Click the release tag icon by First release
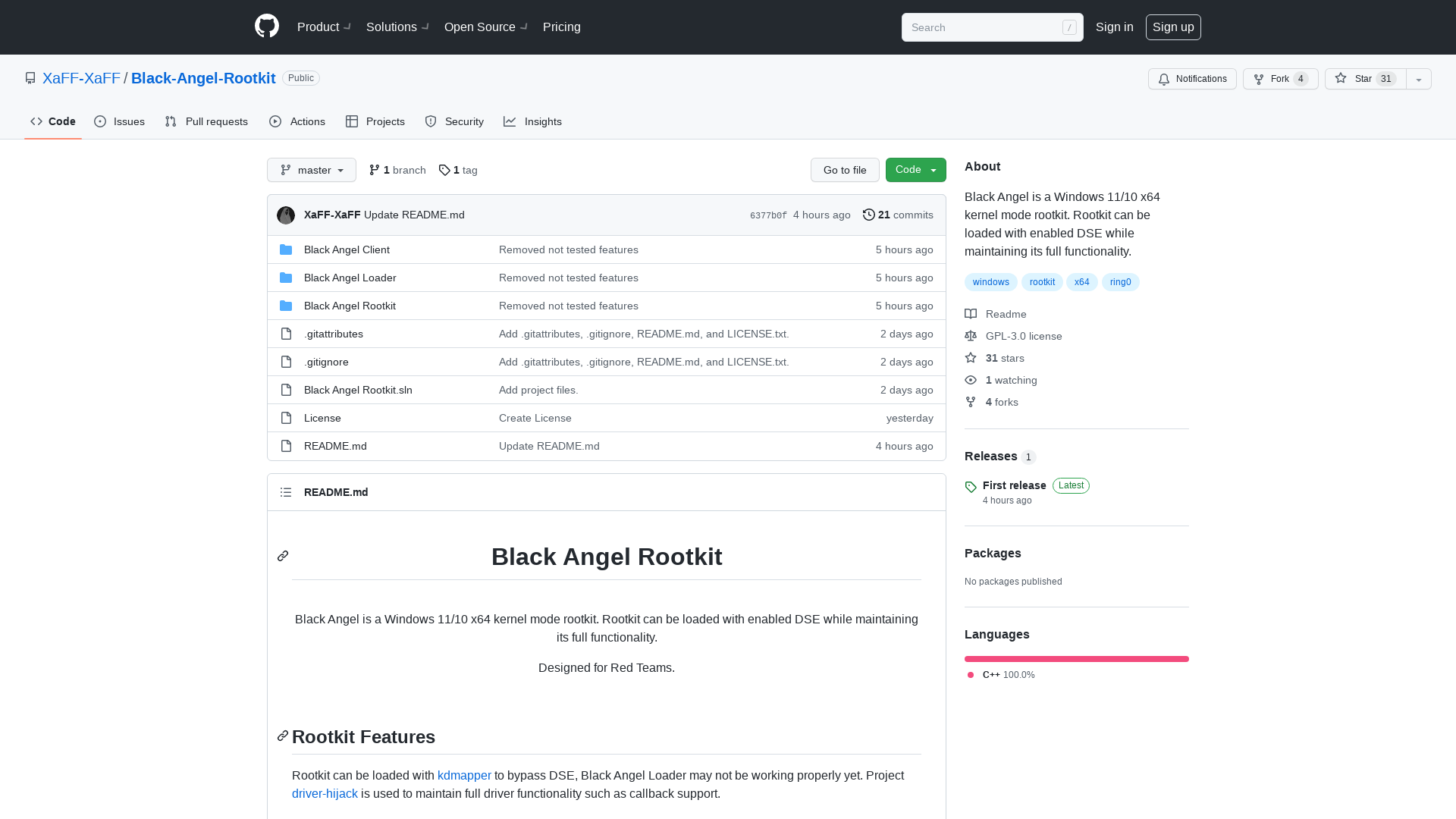The image size is (1456, 819). point(971,487)
